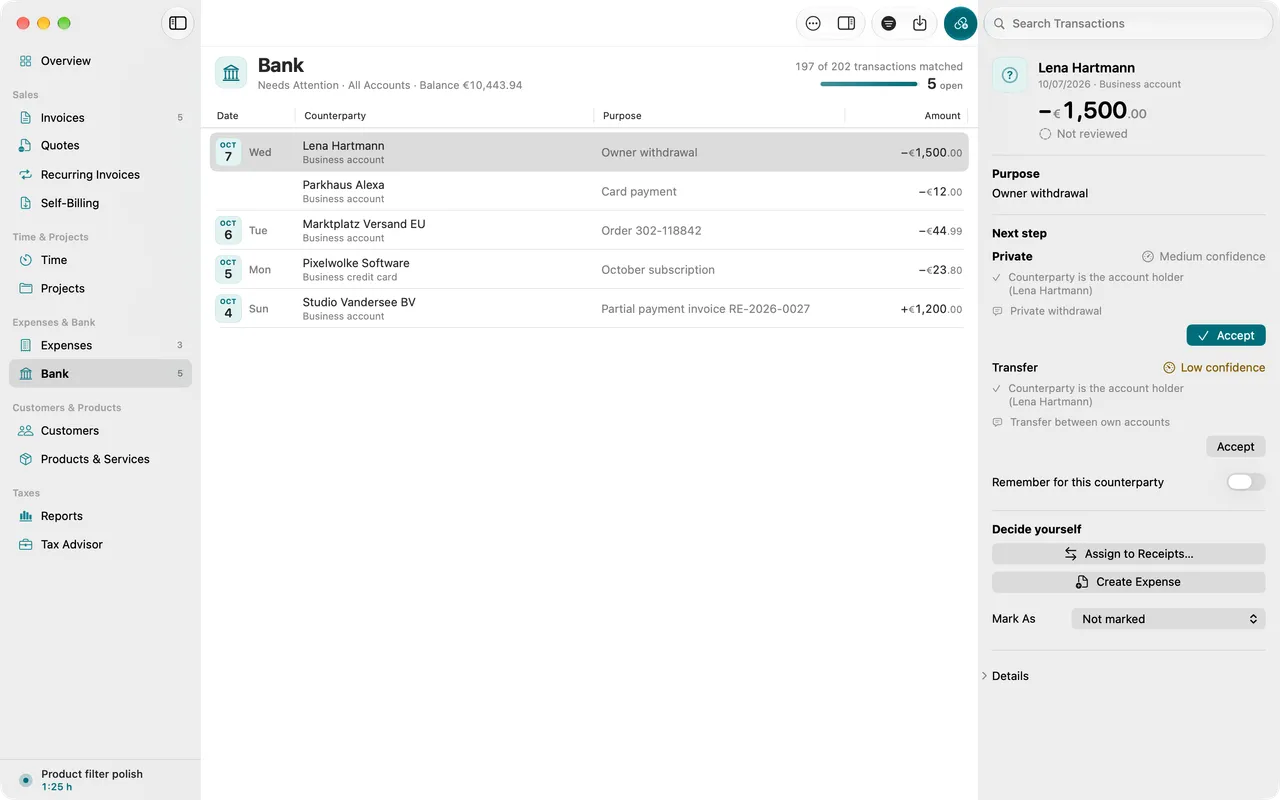
Task: Mark transaction reviewed via Not reviewed circle
Action: [x=1045, y=134]
